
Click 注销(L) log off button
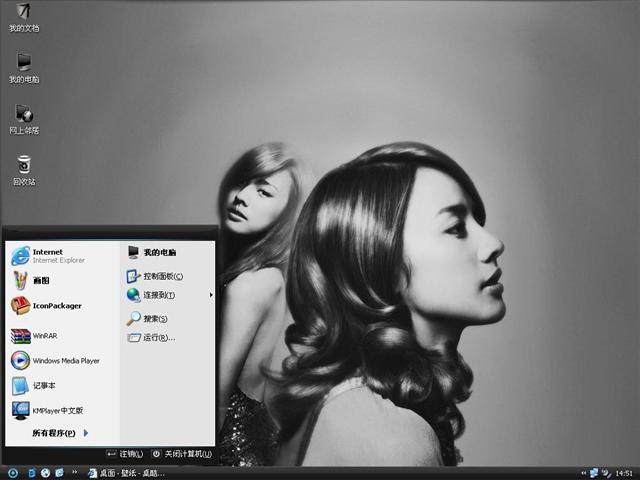[124, 453]
